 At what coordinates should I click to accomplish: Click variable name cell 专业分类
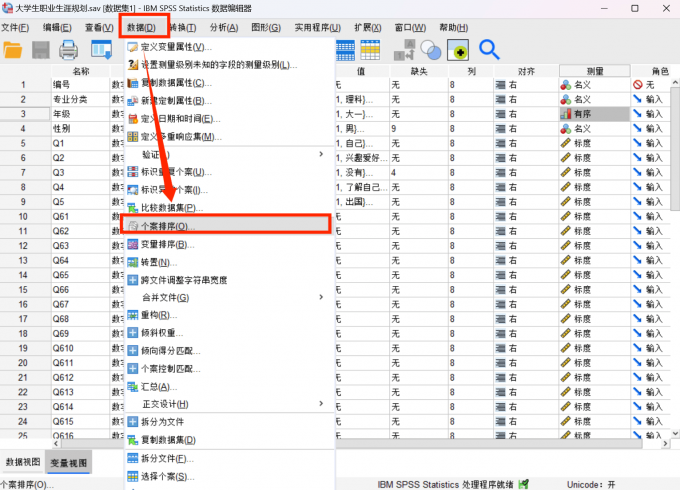coord(81,99)
